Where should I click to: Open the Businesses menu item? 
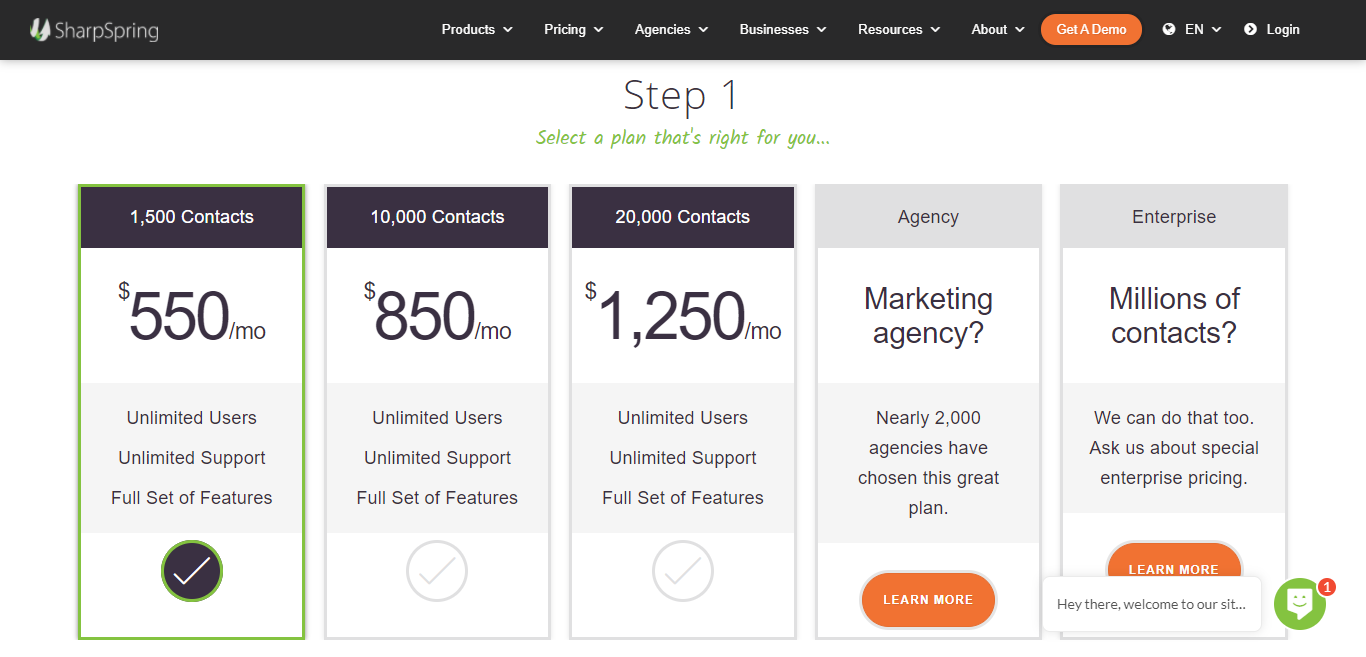point(783,30)
